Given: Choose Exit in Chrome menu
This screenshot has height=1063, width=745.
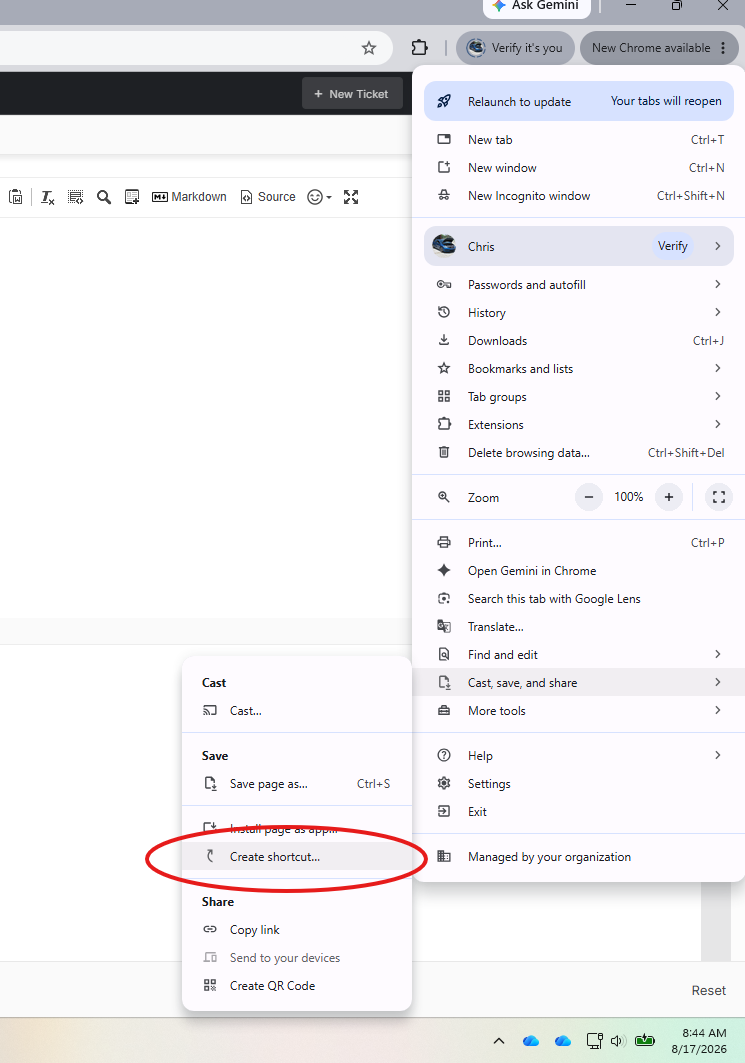Looking at the screenshot, I should click(x=579, y=812).
